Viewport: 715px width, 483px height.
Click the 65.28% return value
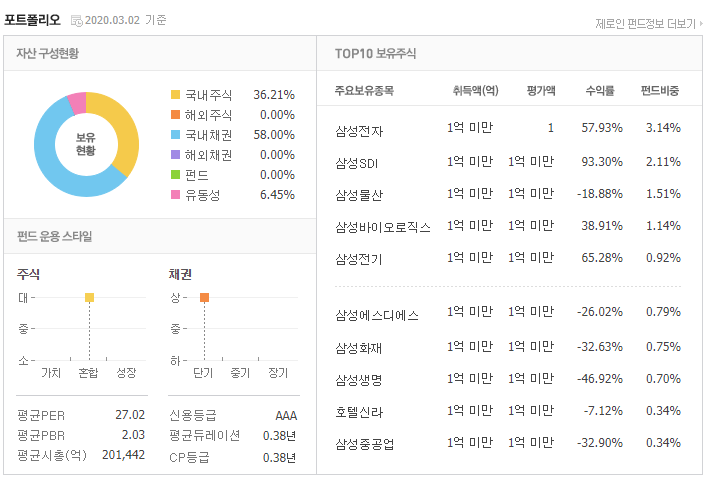tap(602, 258)
